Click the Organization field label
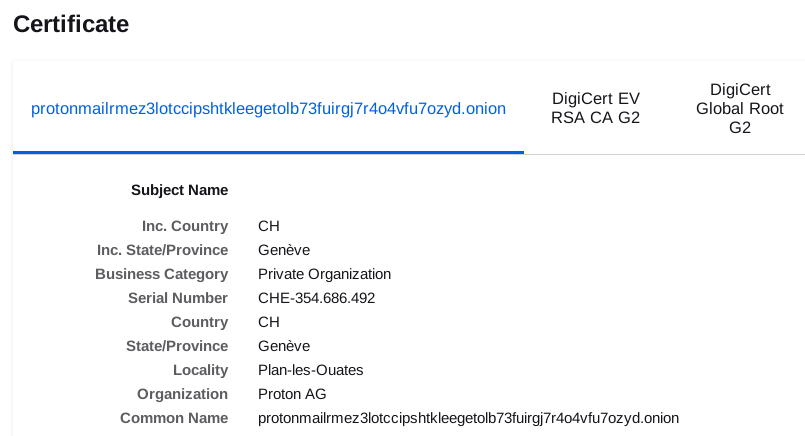This screenshot has height=436, width=805. pos(183,394)
